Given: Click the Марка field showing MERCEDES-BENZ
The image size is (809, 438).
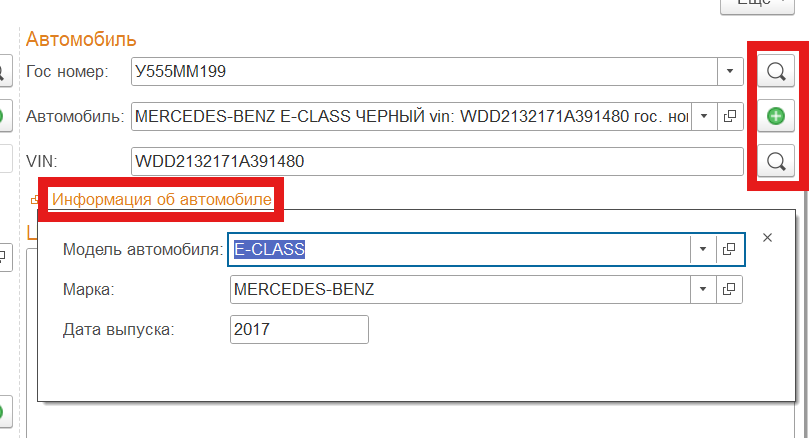Looking at the screenshot, I should pos(459,290).
